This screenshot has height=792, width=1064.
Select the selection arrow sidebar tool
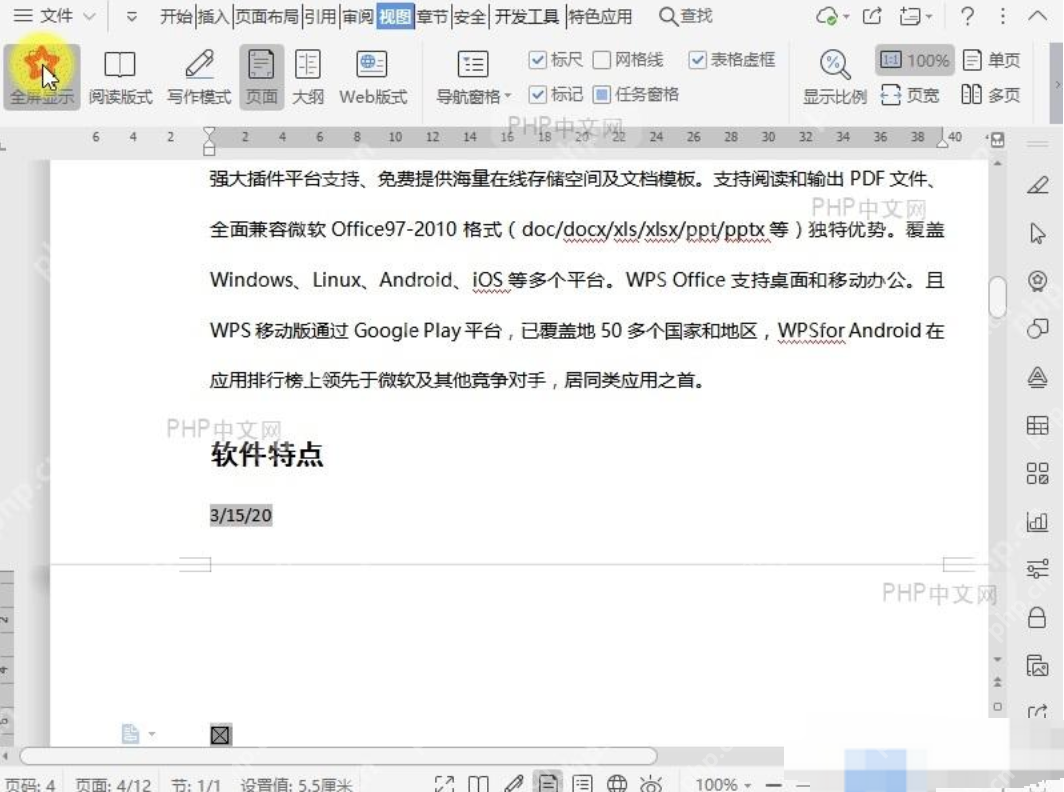1037,233
